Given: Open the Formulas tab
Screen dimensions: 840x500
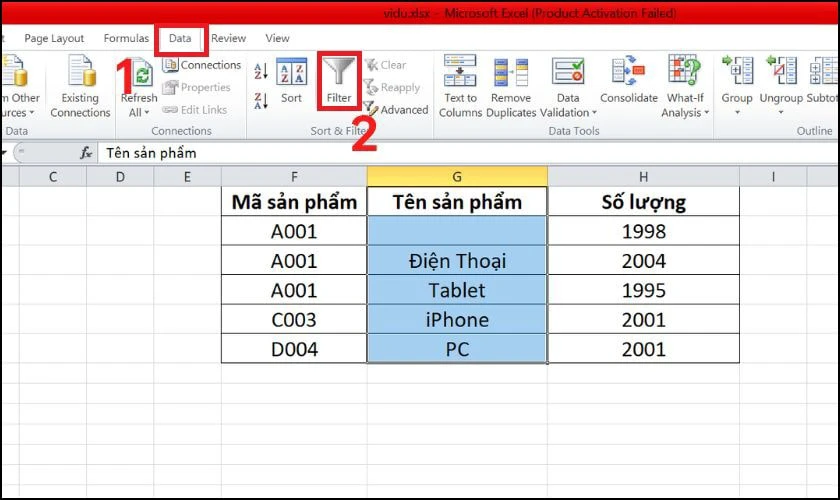Looking at the screenshot, I should (126, 39).
